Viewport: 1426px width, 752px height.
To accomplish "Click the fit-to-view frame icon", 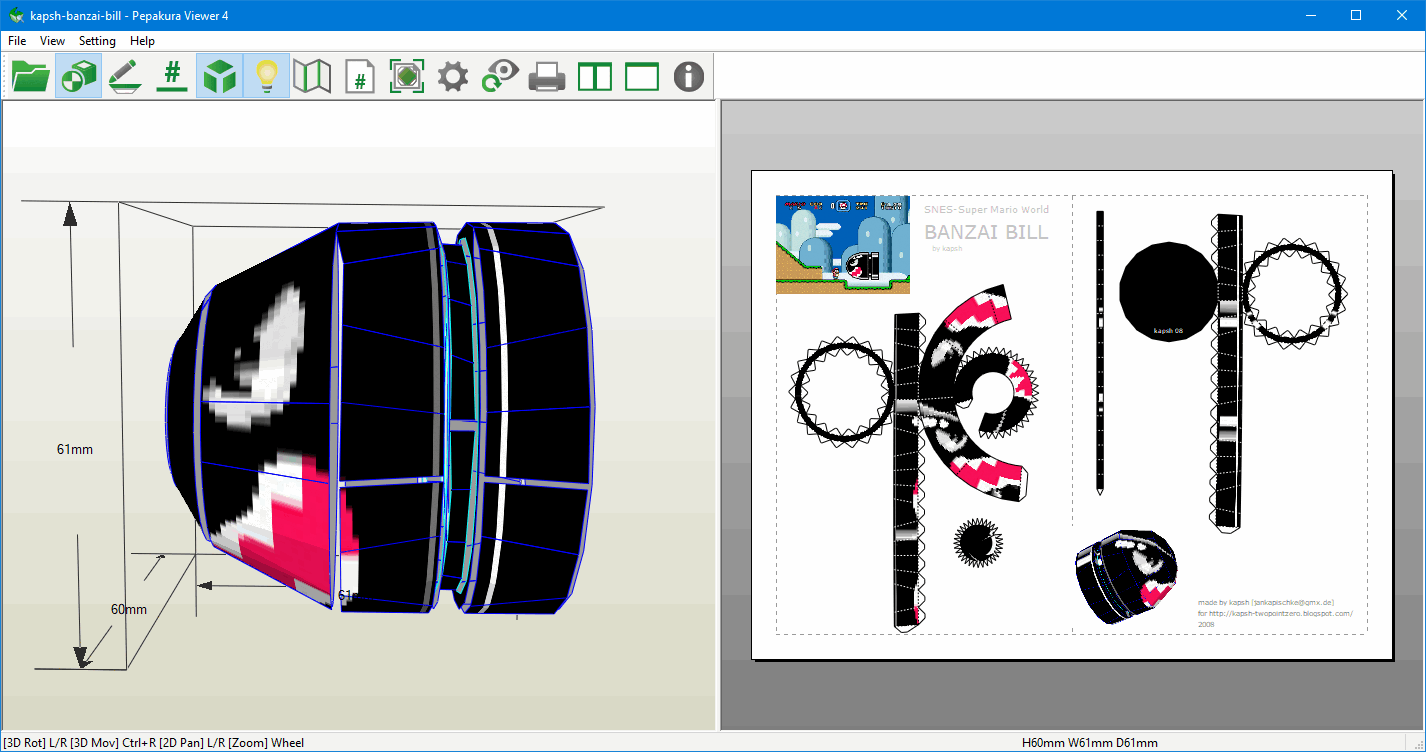I will click(x=406, y=76).
